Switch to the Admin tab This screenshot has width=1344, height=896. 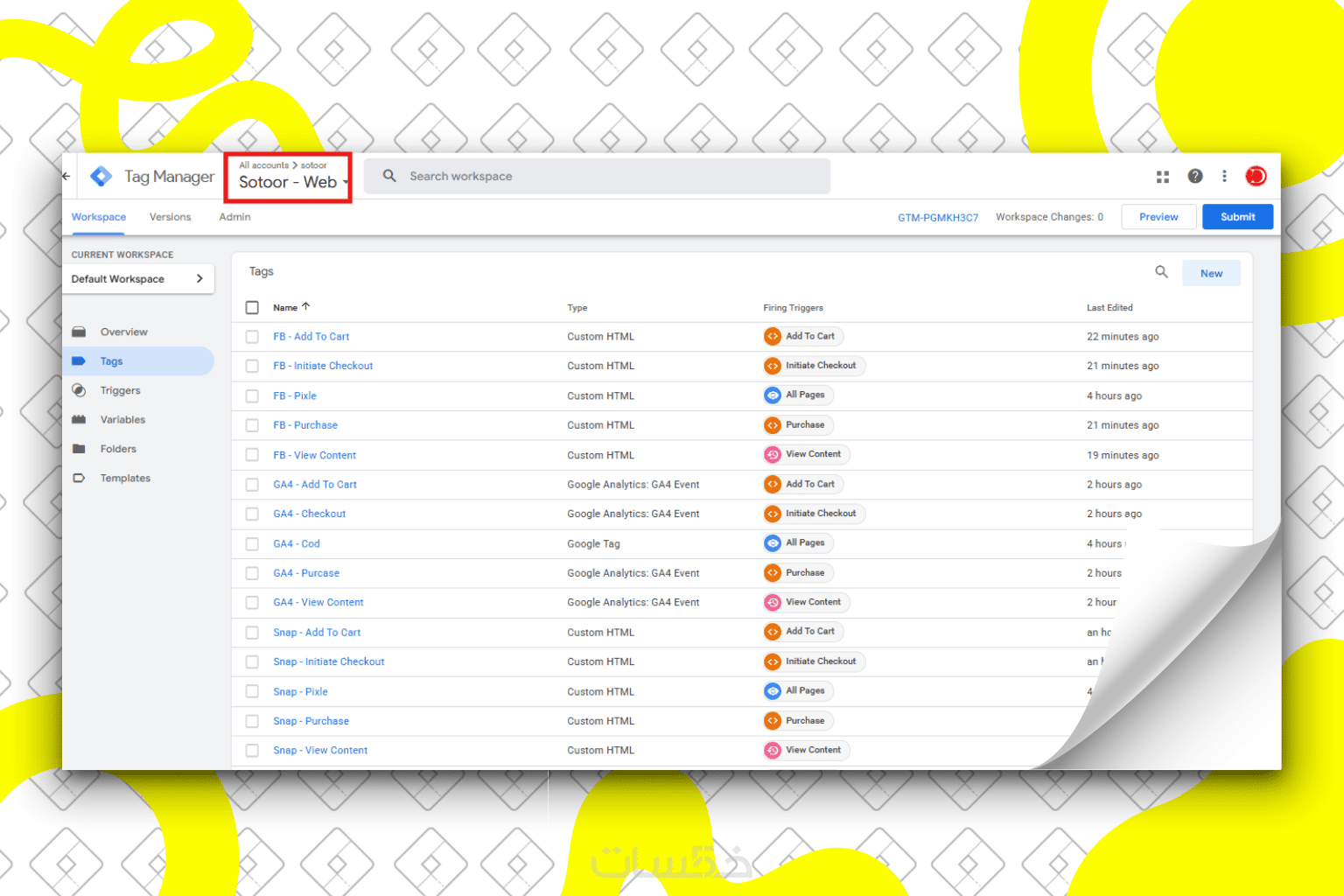coord(234,217)
